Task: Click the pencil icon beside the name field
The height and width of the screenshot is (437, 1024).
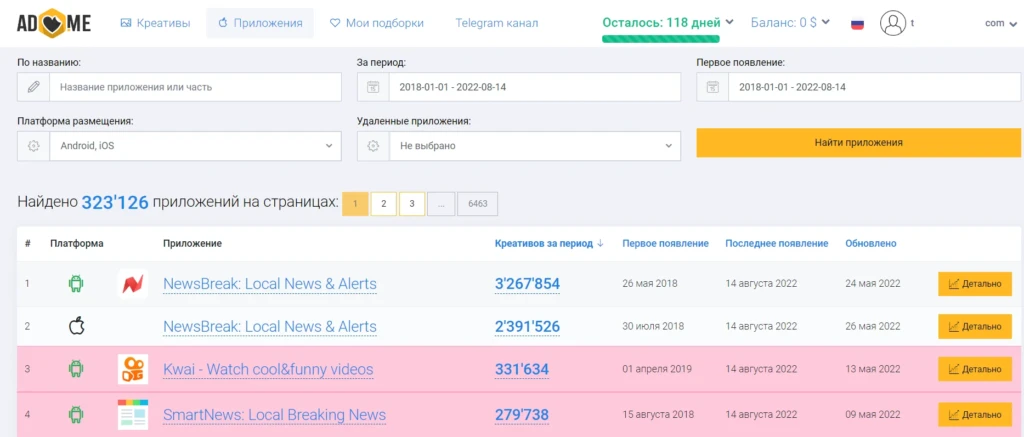Action: [x=33, y=87]
